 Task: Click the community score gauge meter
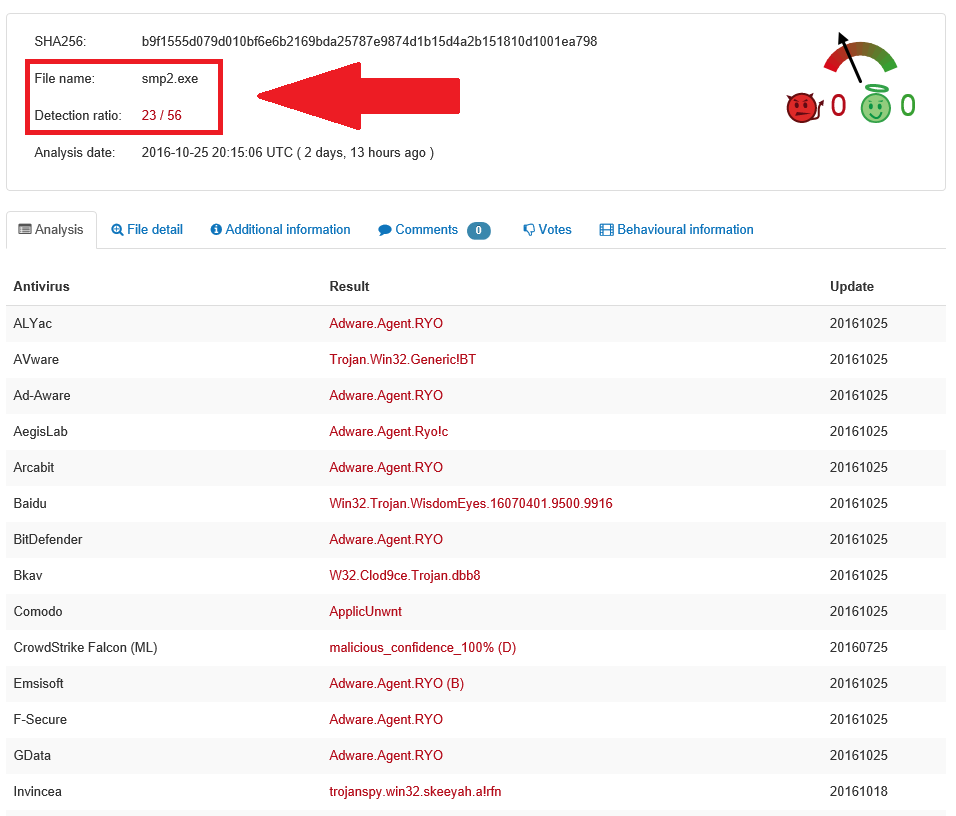[x=861, y=59]
